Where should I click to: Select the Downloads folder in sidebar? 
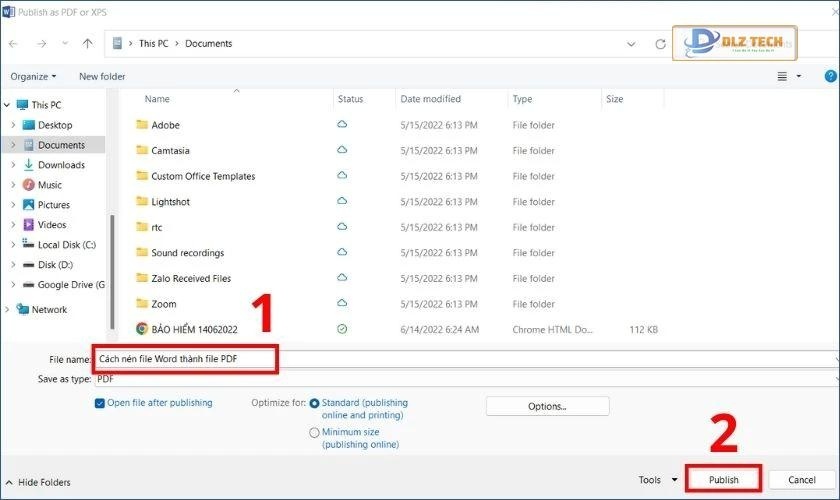pyautogui.click(x=61, y=165)
